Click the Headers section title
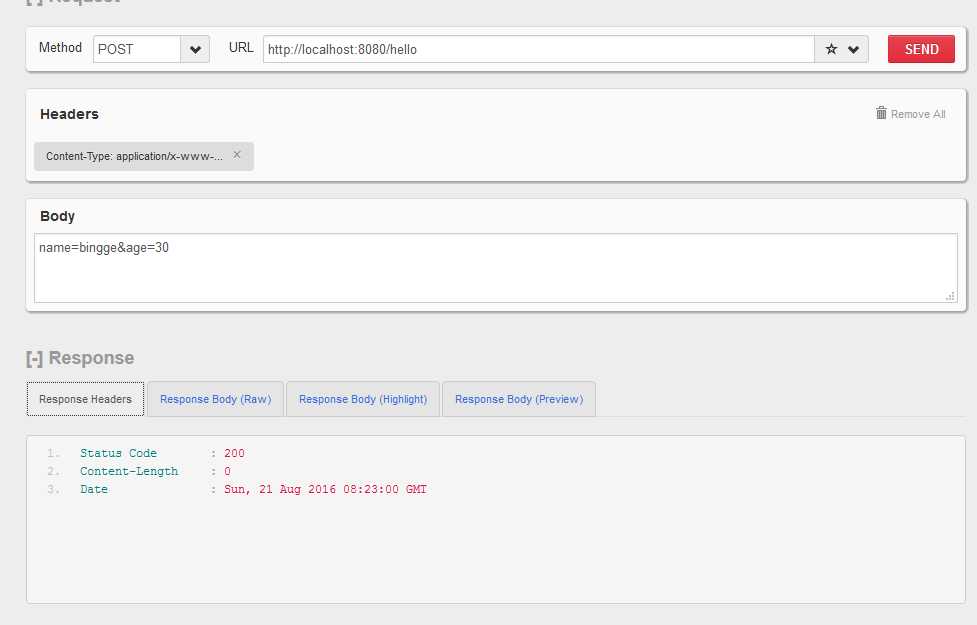 click(69, 114)
